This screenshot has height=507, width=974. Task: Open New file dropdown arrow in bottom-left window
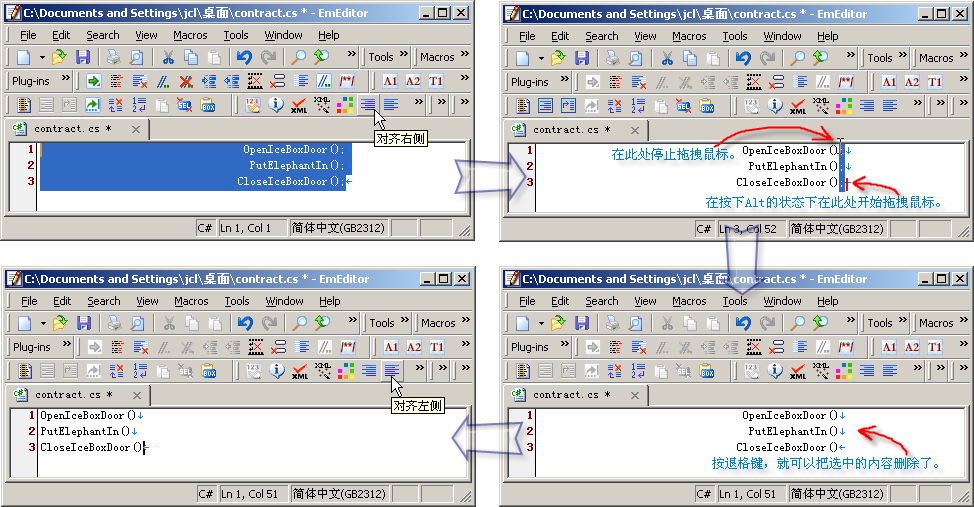[43, 323]
